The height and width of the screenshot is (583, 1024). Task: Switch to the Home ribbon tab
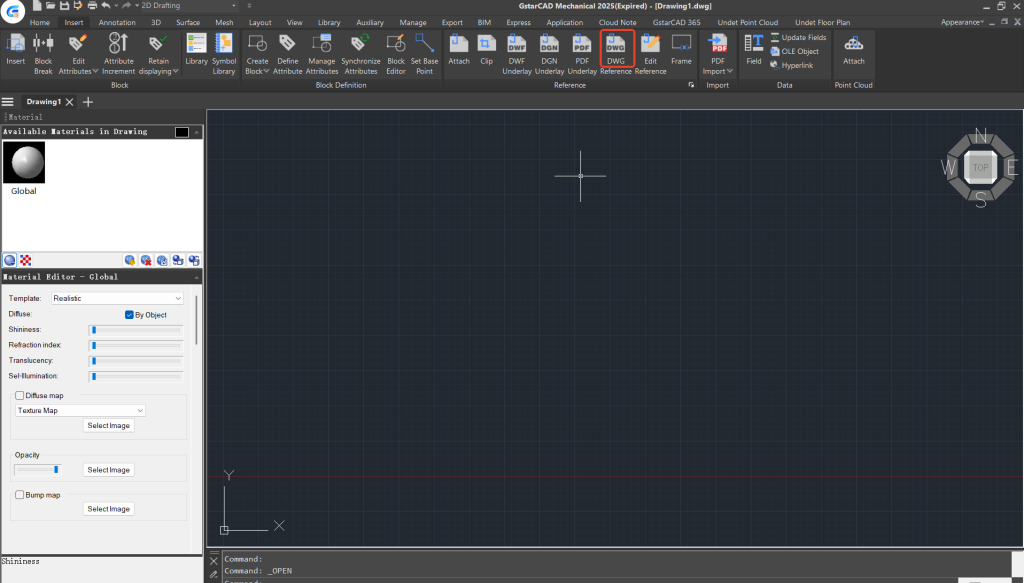coord(39,22)
